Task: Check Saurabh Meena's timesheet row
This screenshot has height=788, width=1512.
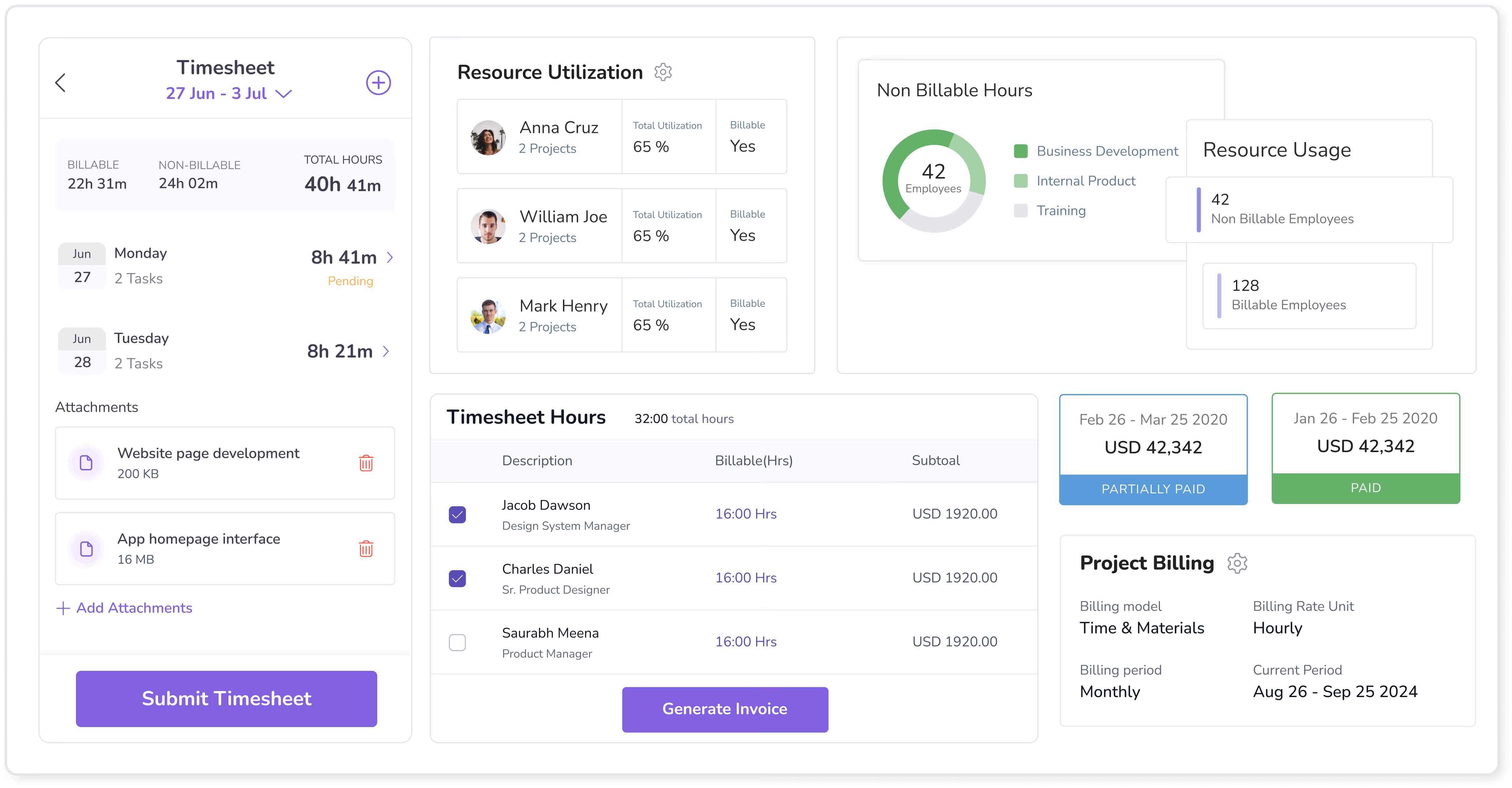Action: (x=457, y=642)
